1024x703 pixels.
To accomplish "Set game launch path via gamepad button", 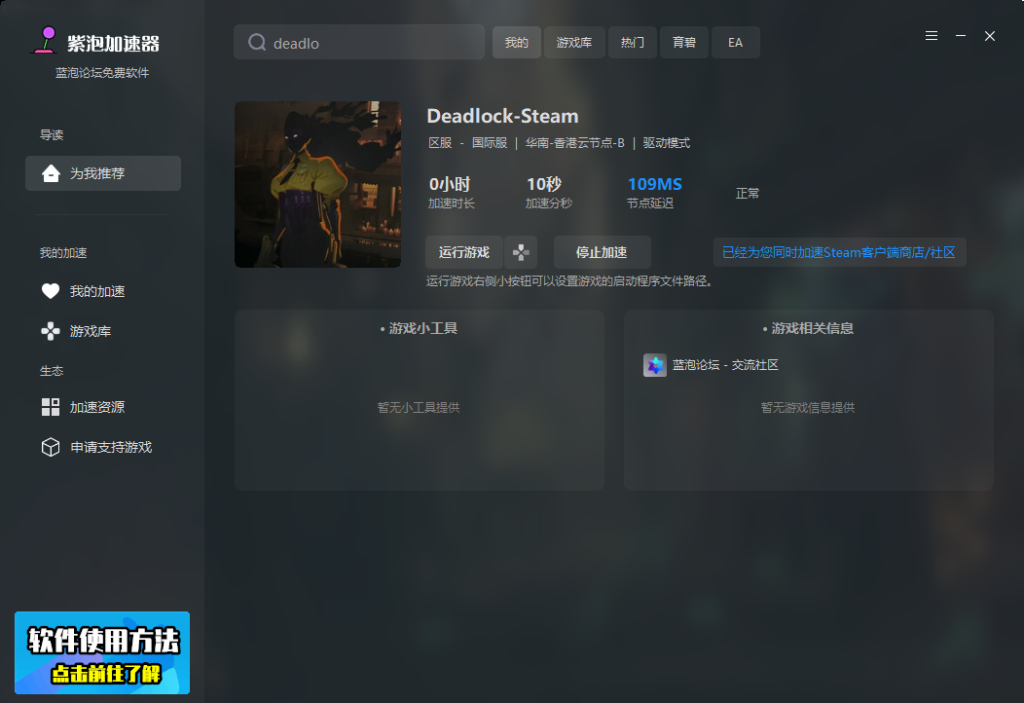I will [x=520, y=252].
